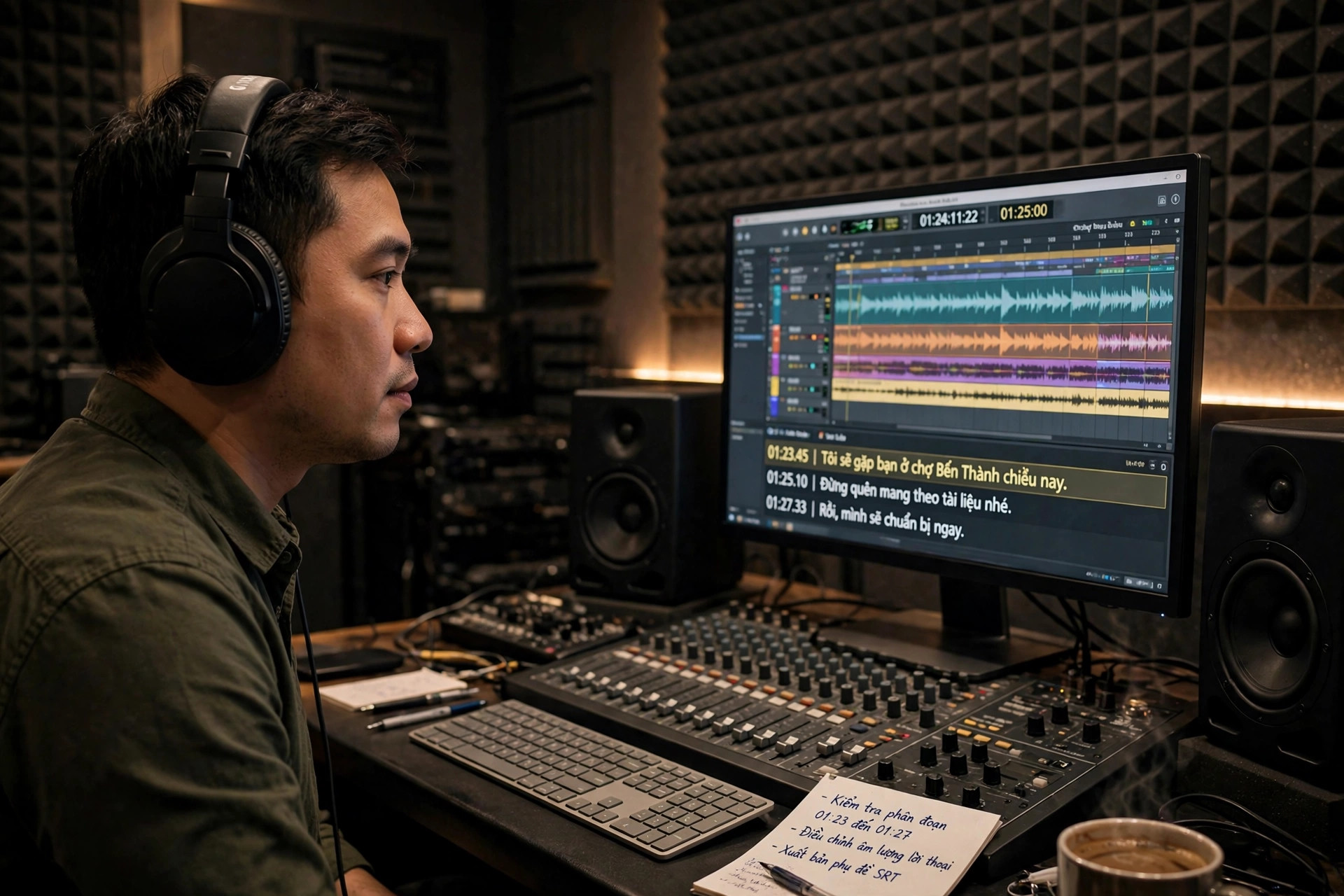This screenshot has height=896, width=1344.
Task: Select the yellow waveform clip on the bottom track
Action: 1000,398
